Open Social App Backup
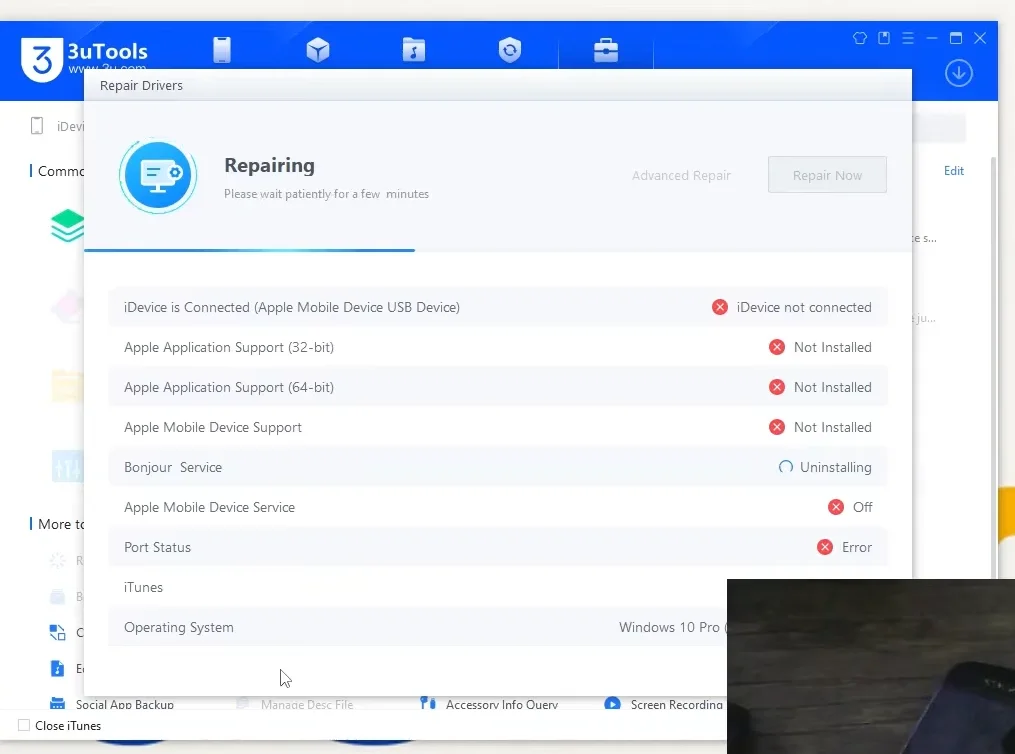This screenshot has width=1015, height=754. pos(124,704)
